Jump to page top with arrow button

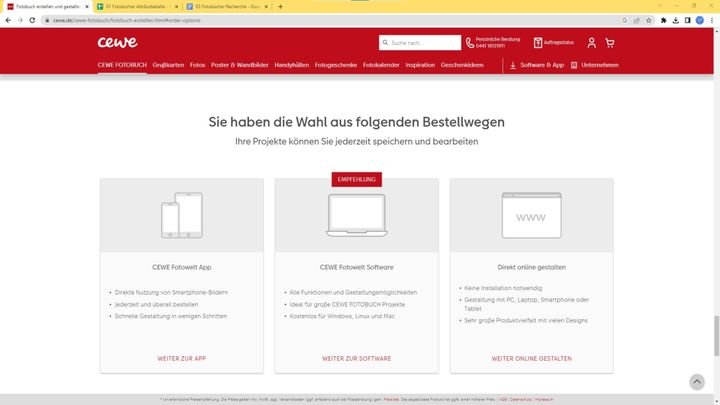pyautogui.click(x=697, y=382)
